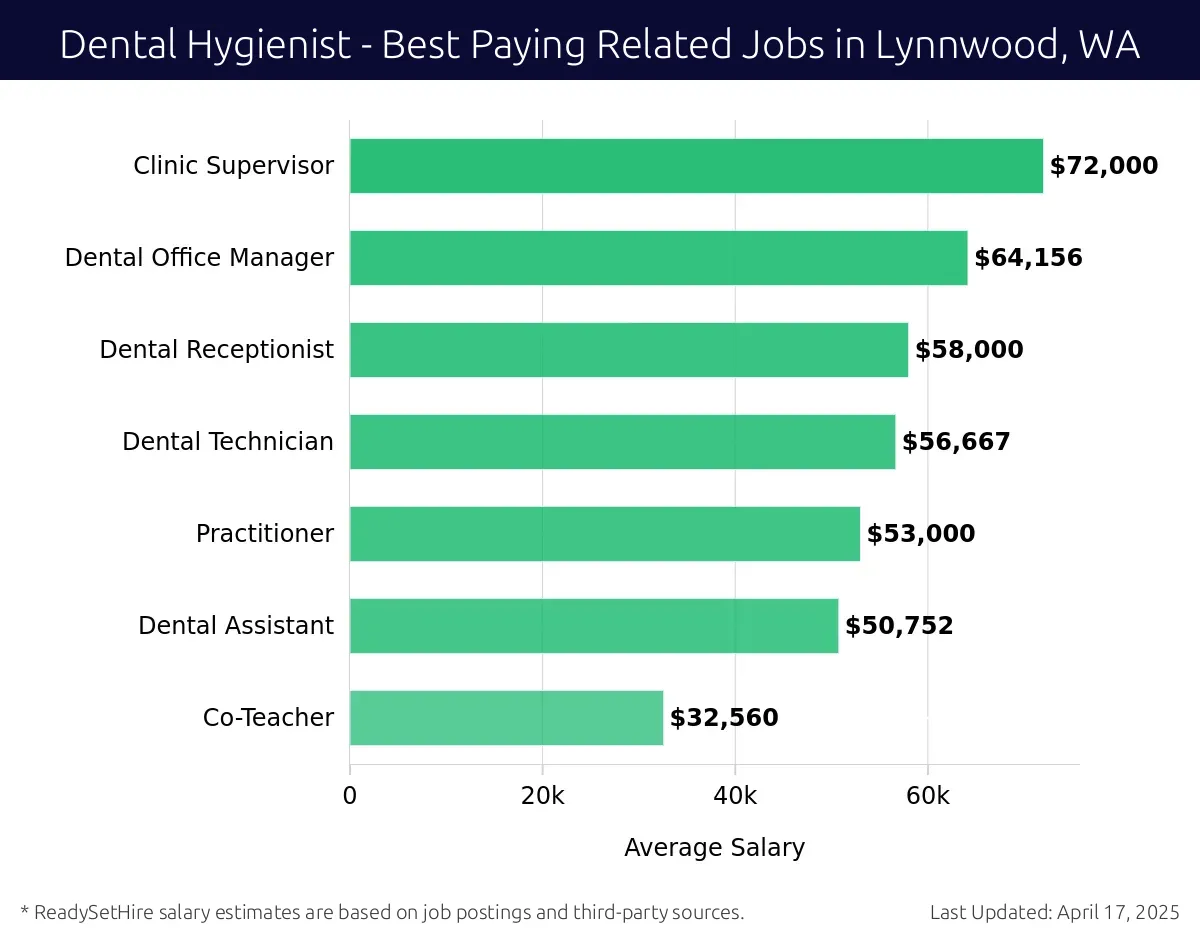Image resolution: width=1200 pixels, height=940 pixels.
Task: Click the $50,752 value
Action: (x=900, y=626)
